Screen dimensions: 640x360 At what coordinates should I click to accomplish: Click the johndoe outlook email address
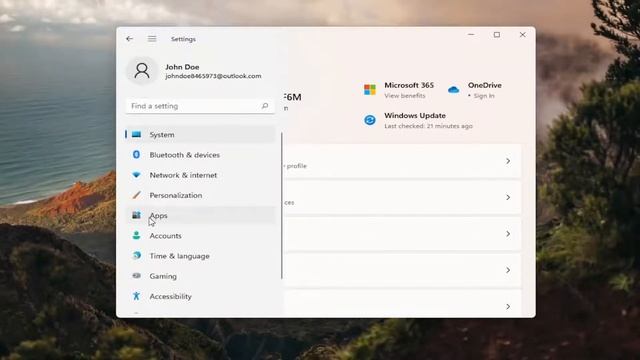coord(213,76)
